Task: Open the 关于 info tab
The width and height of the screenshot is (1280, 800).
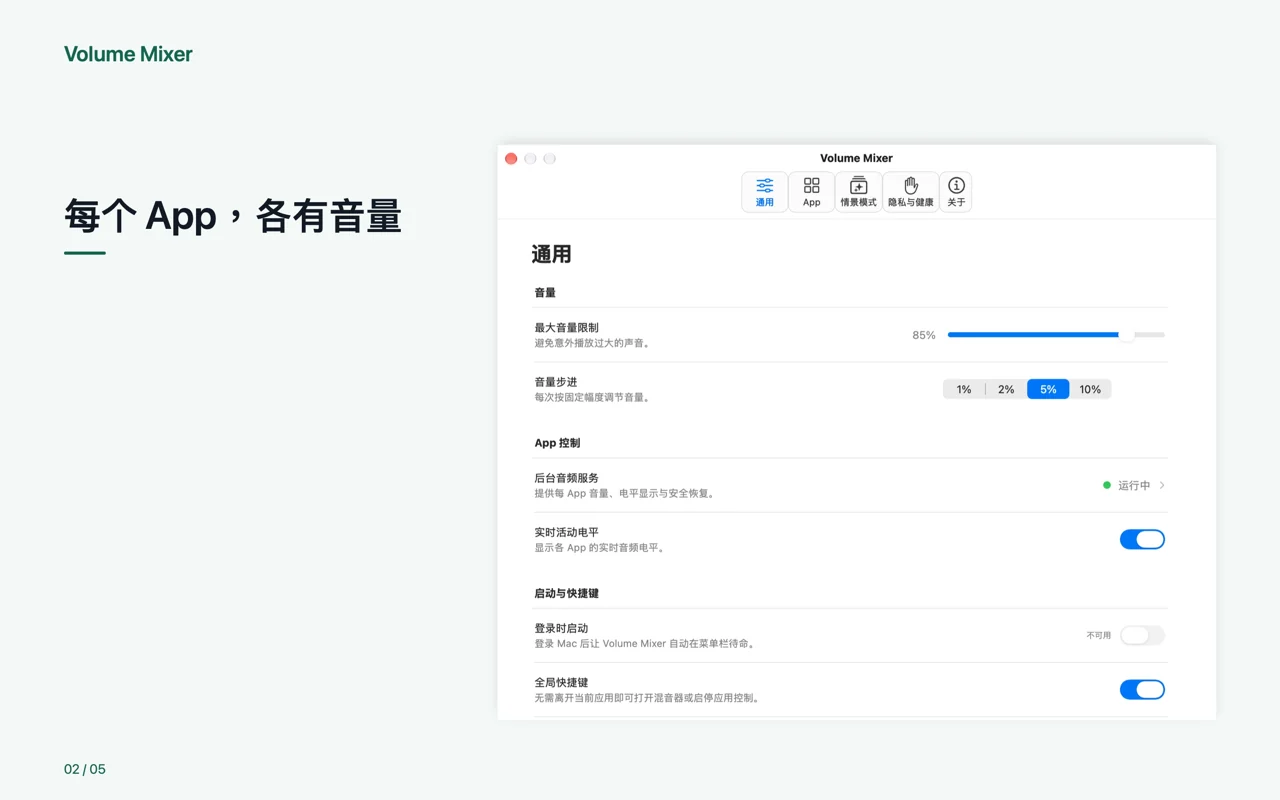Action: point(956,192)
